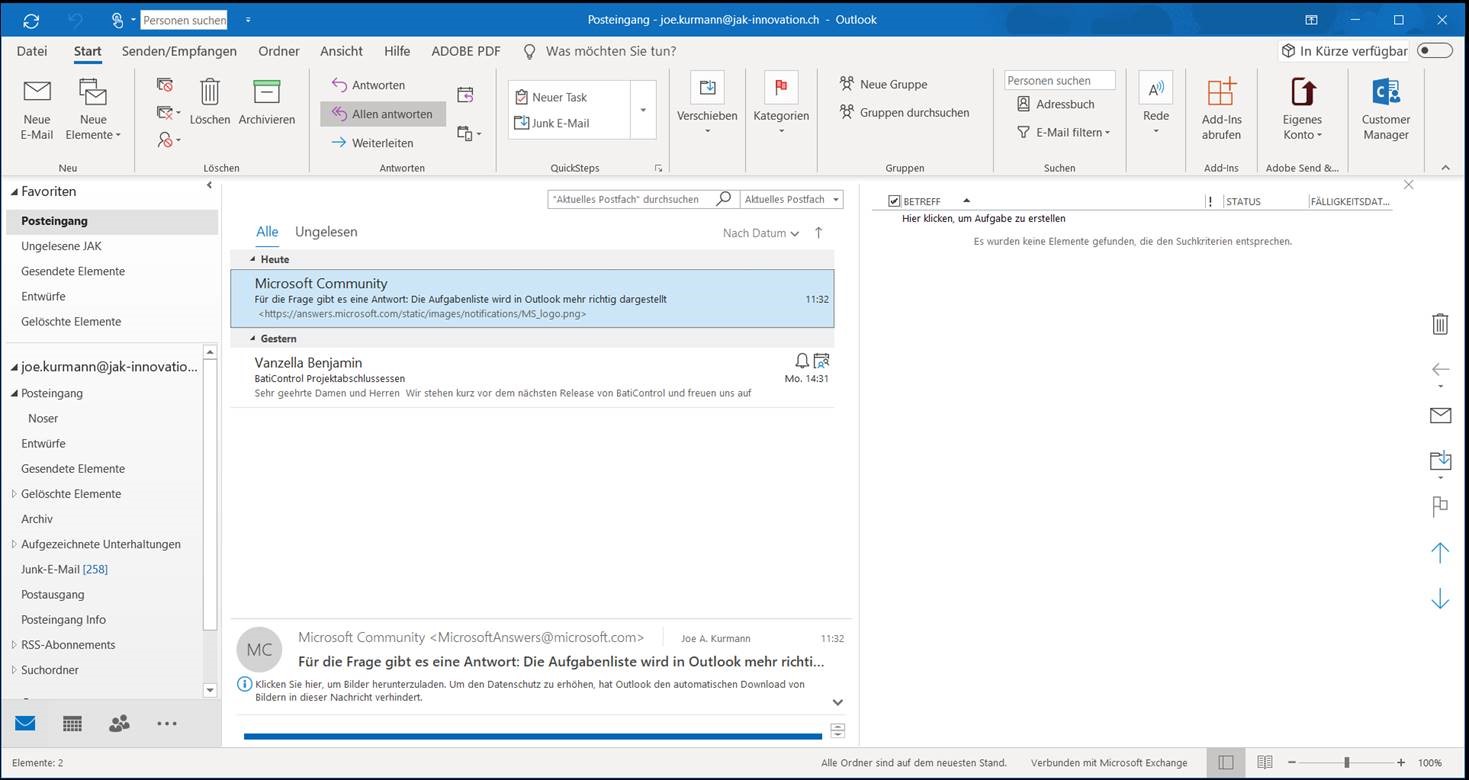Toggle the checkbox in BETREFF column header

tap(894, 201)
